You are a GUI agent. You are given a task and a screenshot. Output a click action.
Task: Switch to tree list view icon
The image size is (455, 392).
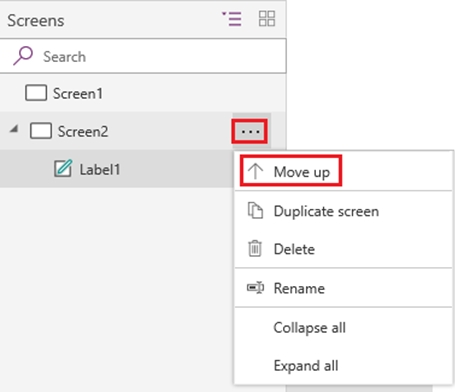[232, 19]
